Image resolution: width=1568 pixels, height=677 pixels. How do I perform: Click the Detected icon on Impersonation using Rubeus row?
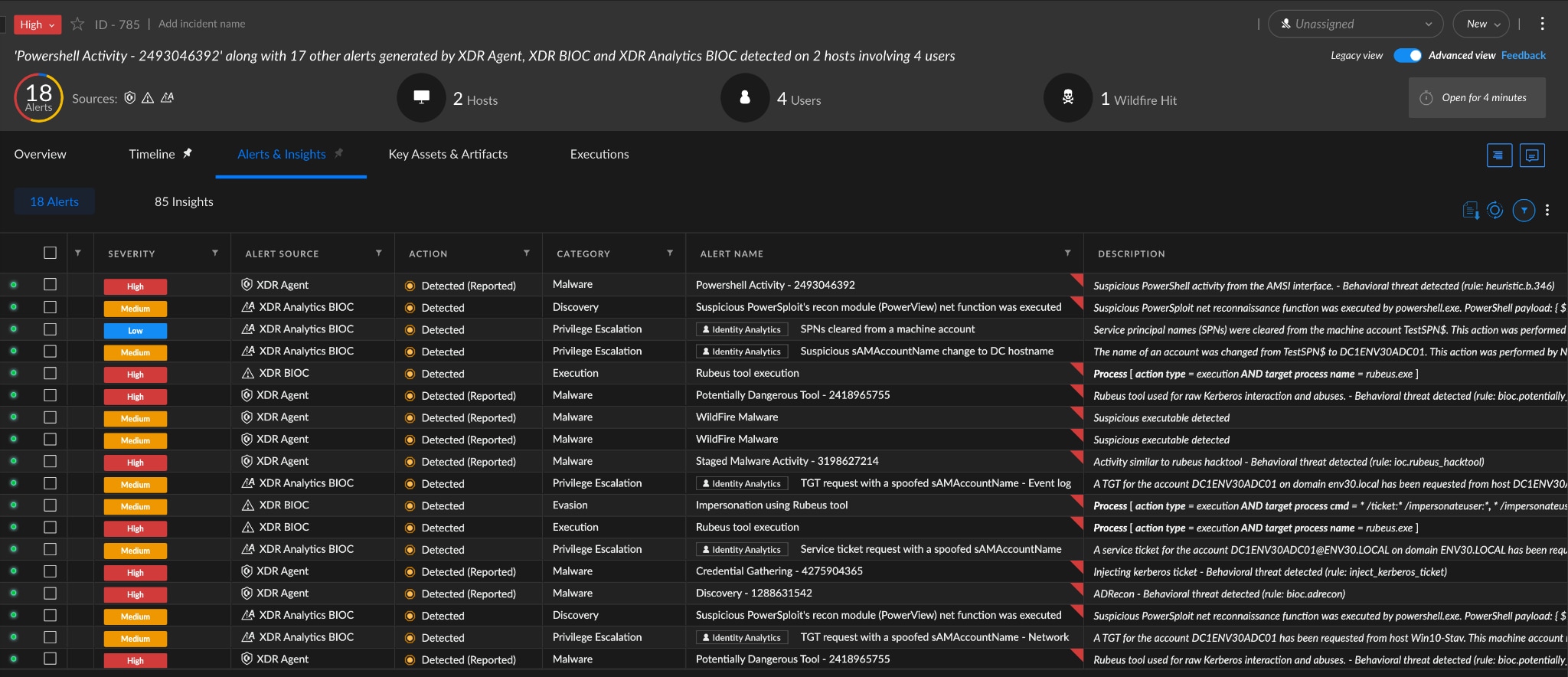point(410,505)
